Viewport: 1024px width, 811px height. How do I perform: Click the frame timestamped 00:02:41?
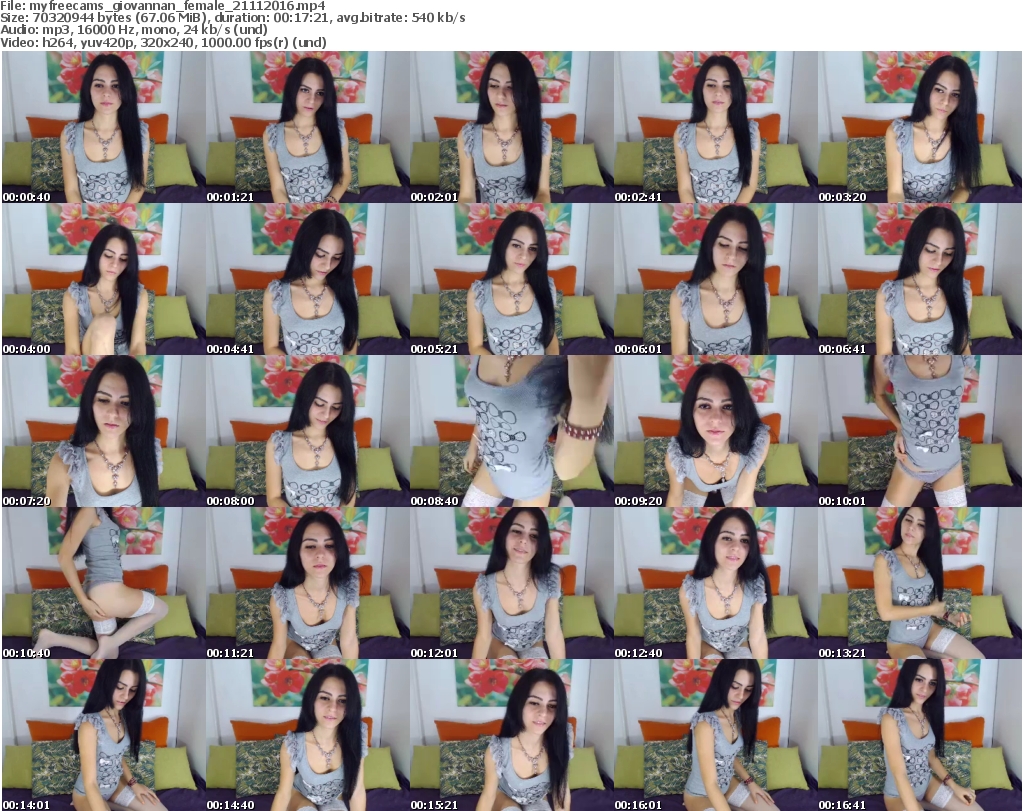[715, 127]
